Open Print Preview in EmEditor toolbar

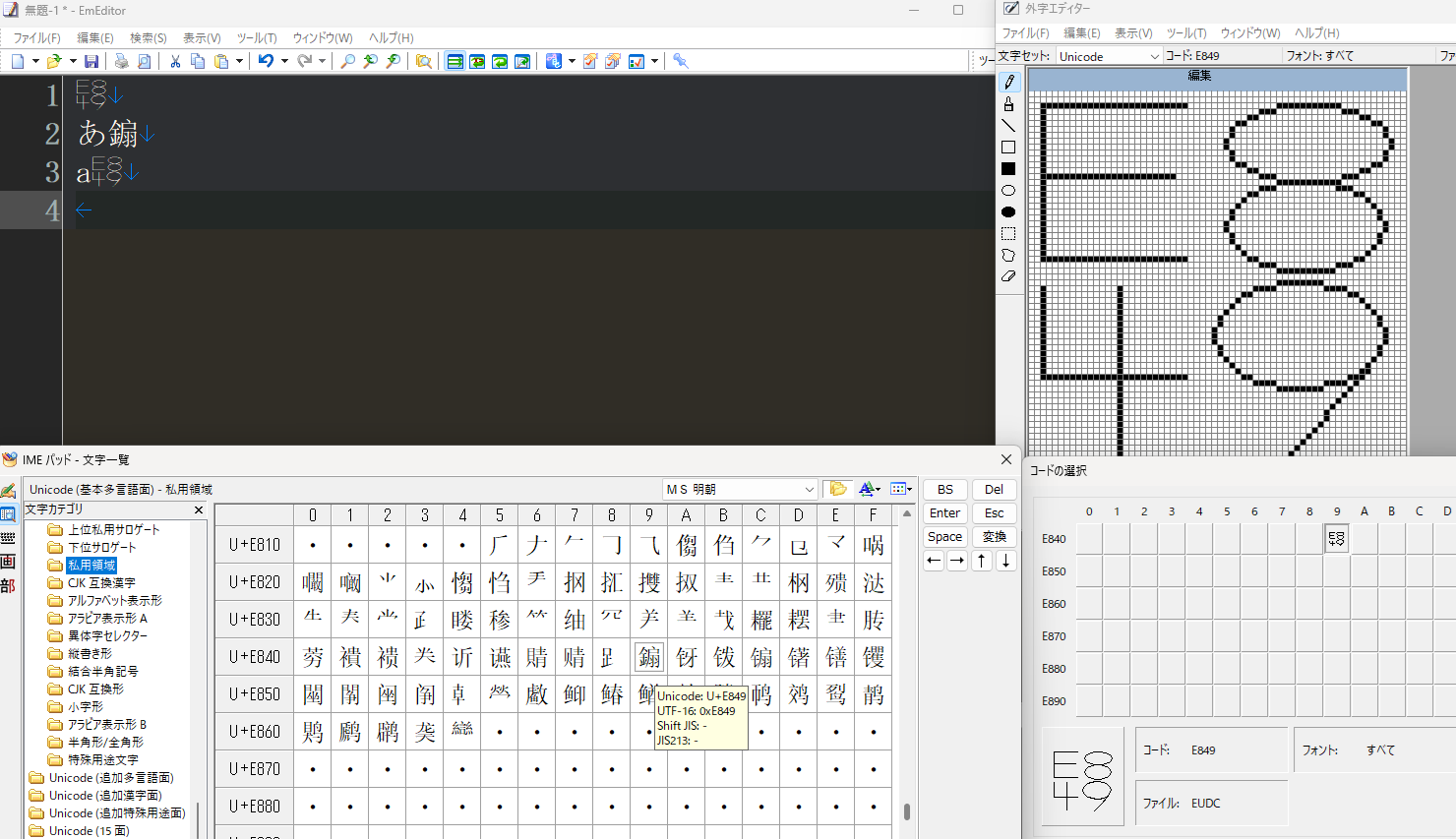tap(144, 61)
